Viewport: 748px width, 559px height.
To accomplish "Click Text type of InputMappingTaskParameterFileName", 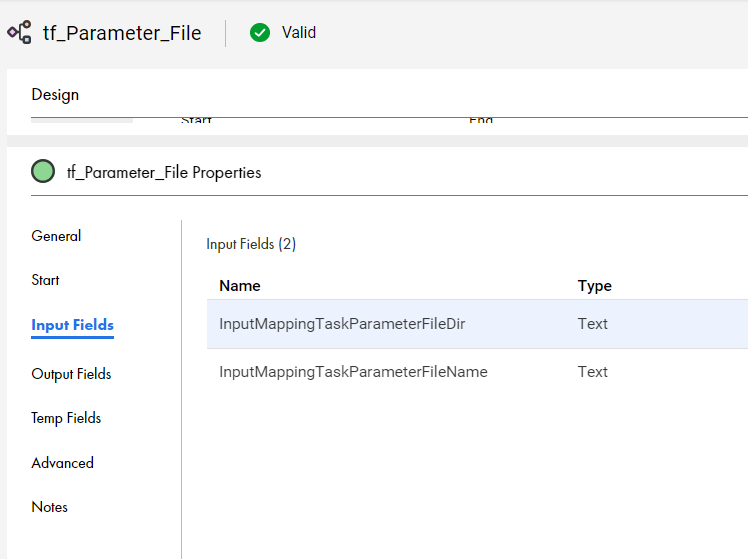I will 592,372.
